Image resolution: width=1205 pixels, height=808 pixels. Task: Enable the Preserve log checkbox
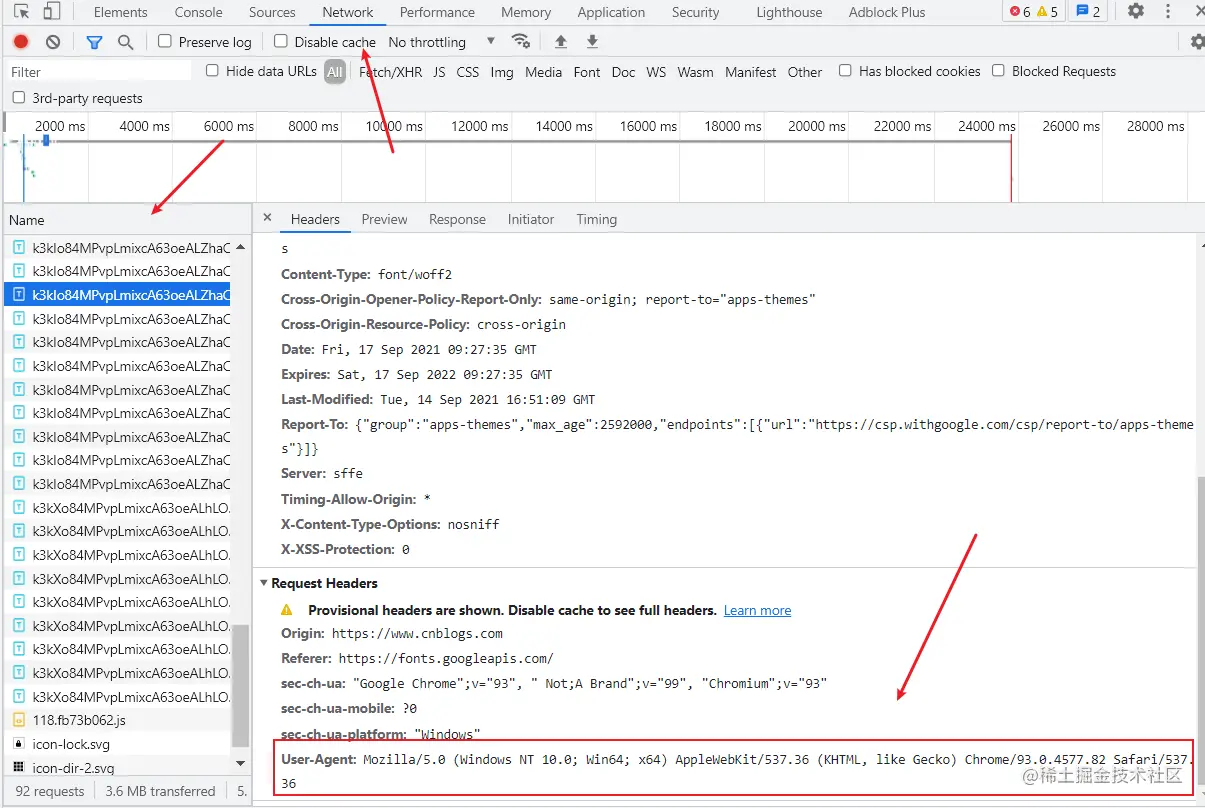click(165, 41)
